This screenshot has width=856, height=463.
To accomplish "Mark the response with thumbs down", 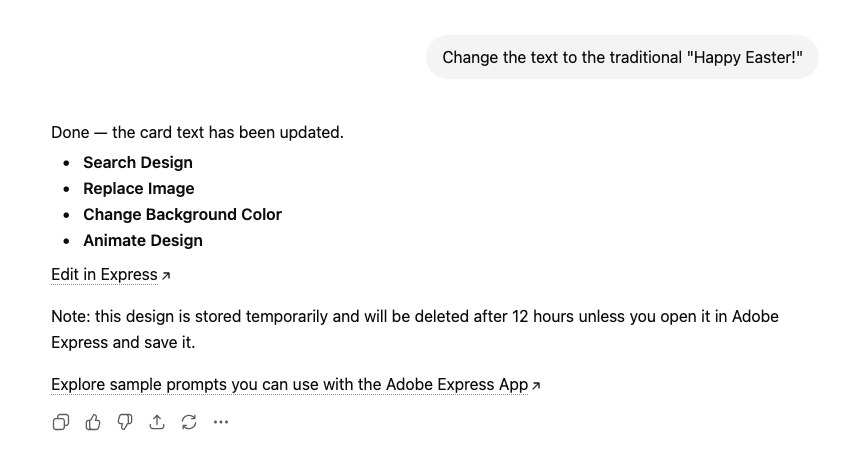I will tap(125, 422).
